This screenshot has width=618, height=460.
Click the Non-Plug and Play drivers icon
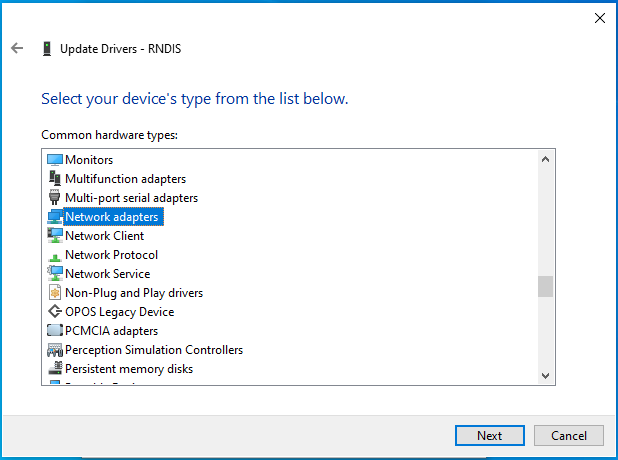click(55, 292)
